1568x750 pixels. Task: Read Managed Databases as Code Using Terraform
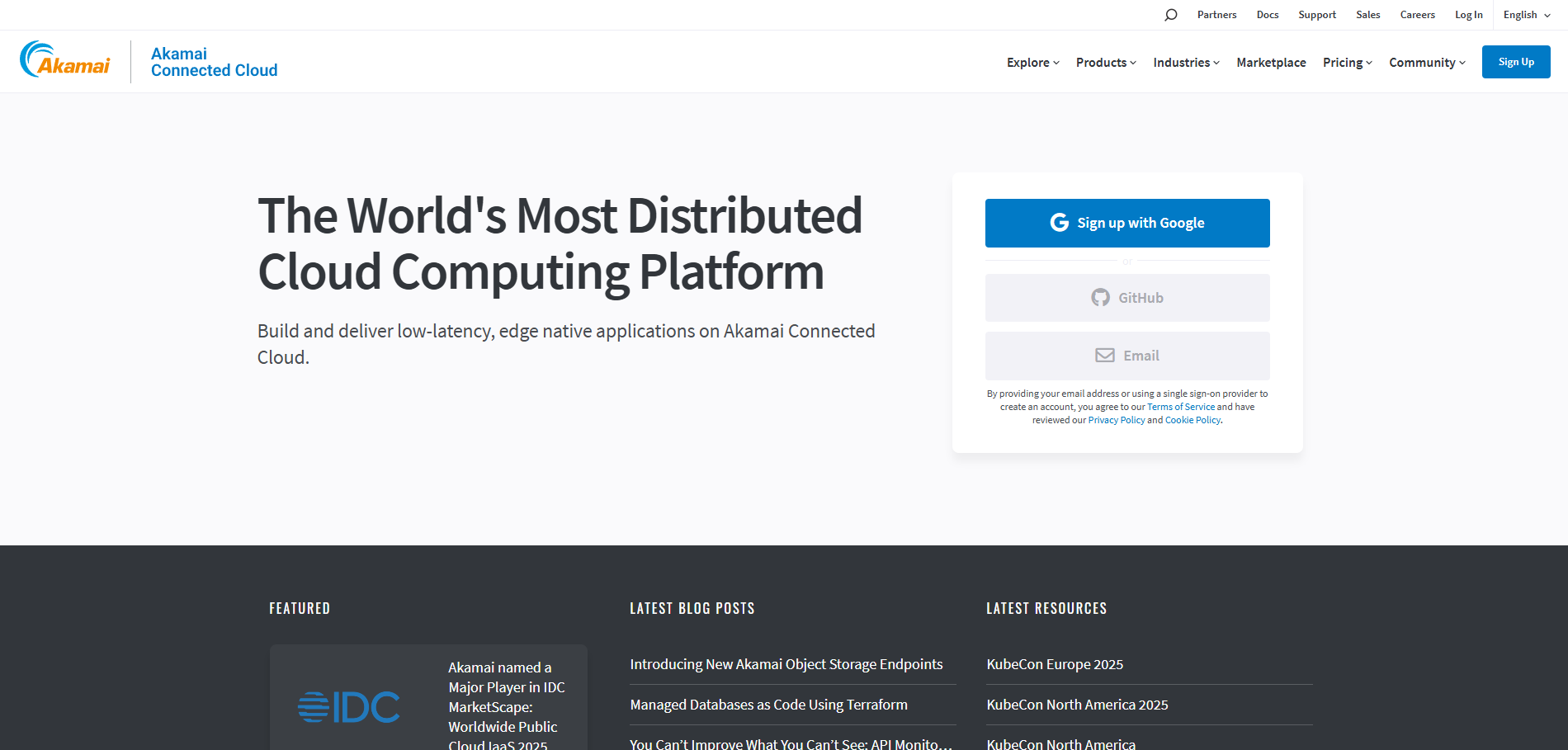point(768,705)
